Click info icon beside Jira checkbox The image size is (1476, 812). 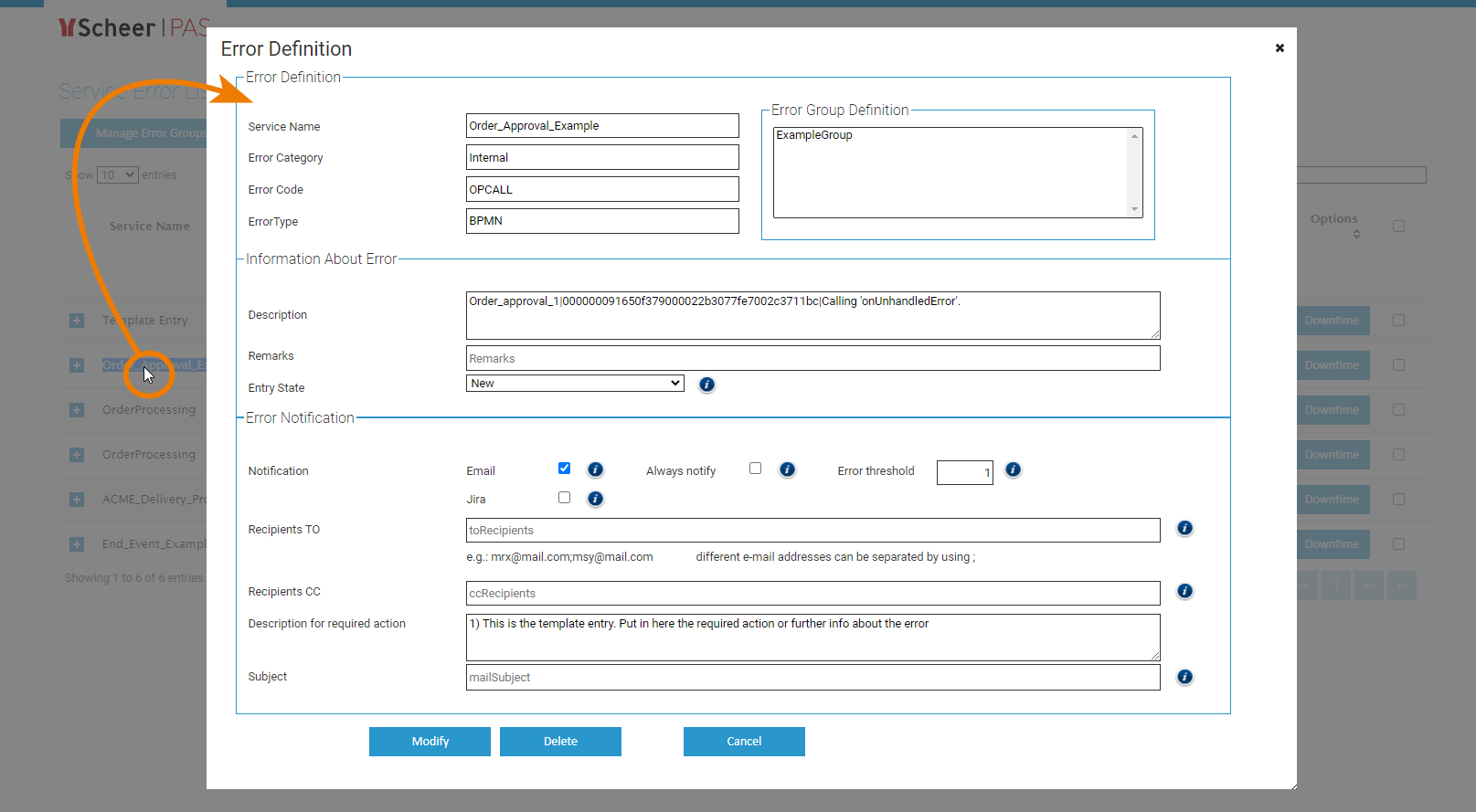click(595, 499)
